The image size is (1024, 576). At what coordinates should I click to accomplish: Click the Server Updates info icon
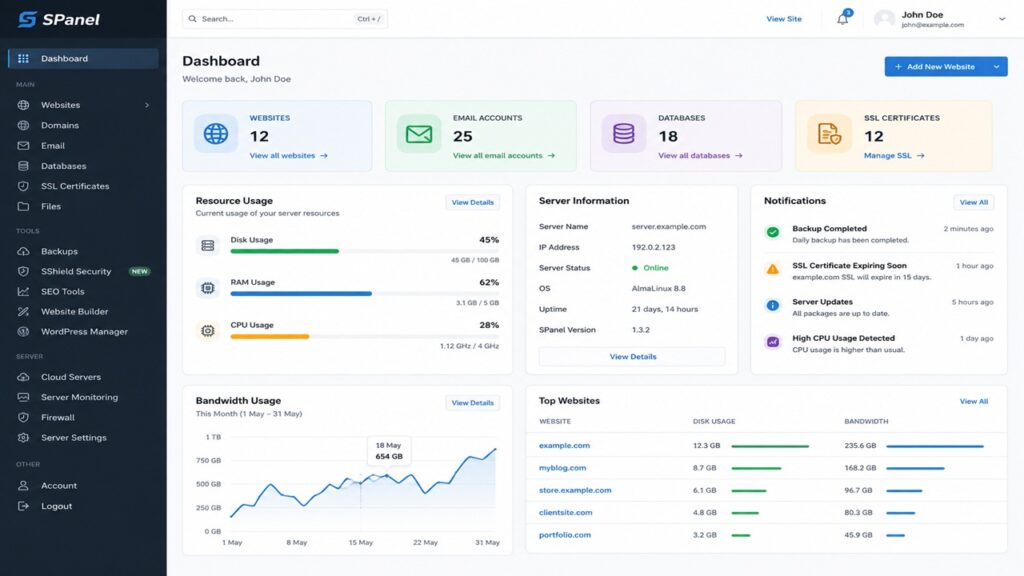773,305
